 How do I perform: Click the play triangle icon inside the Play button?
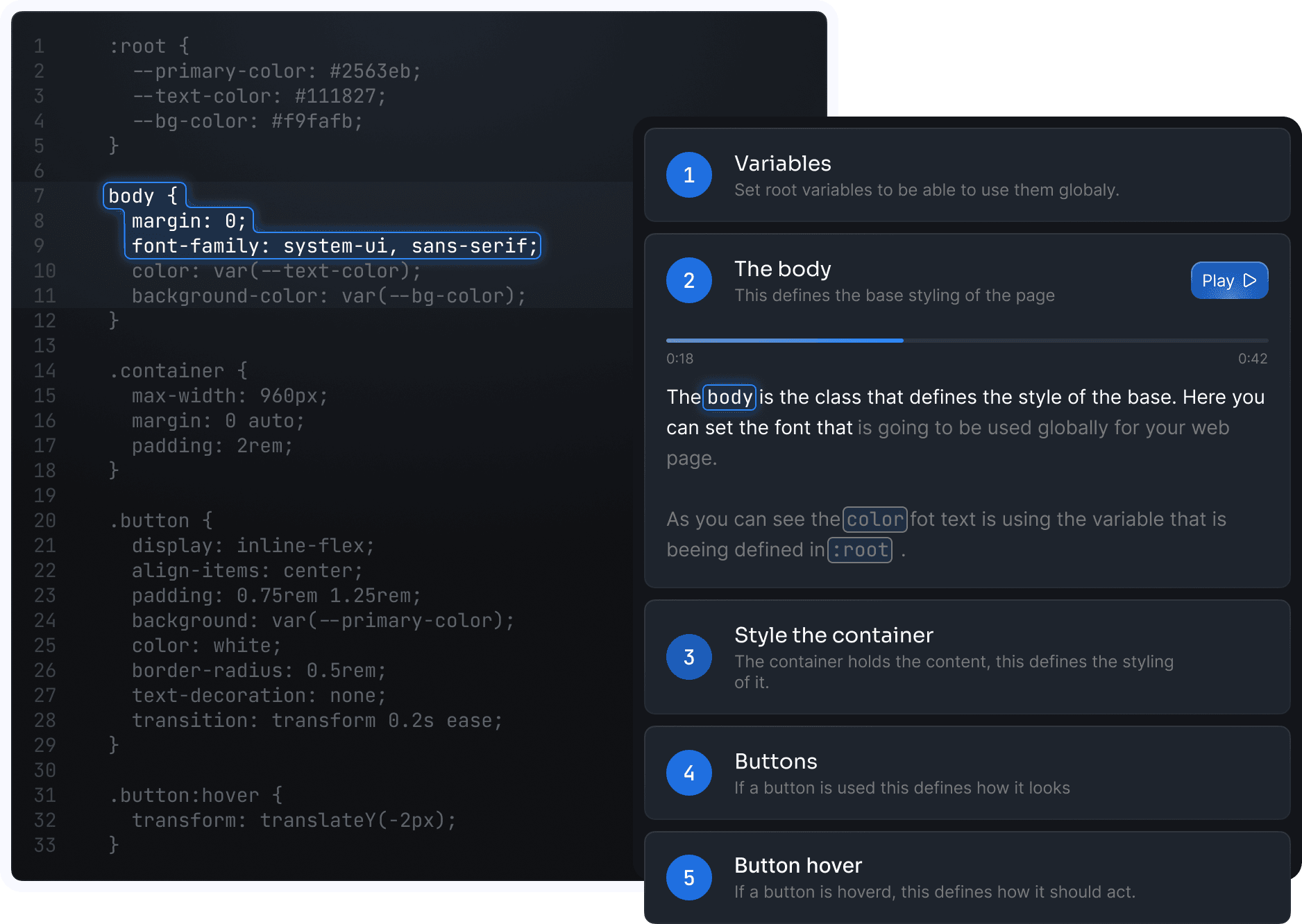coord(1251,280)
